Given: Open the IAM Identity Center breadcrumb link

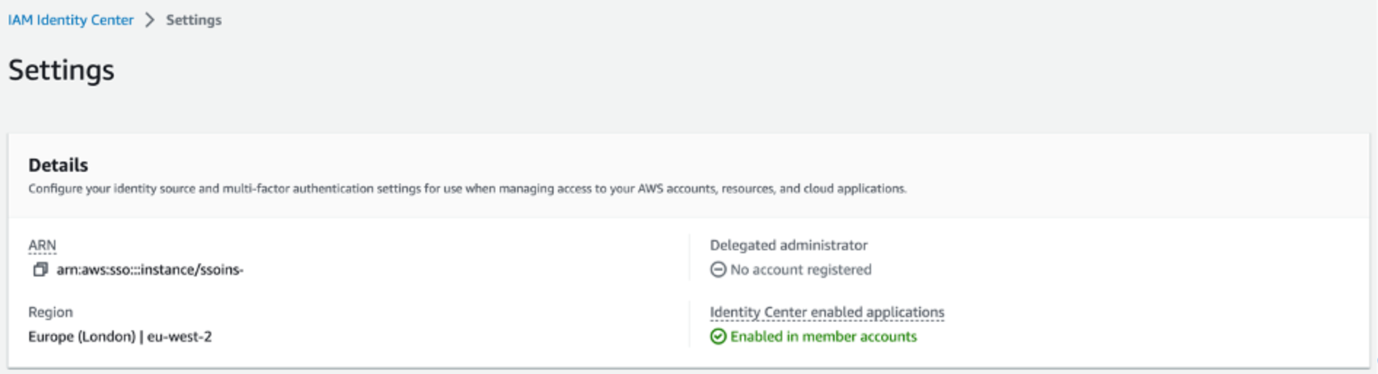Looking at the screenshot, I should (x=71, y=20).
